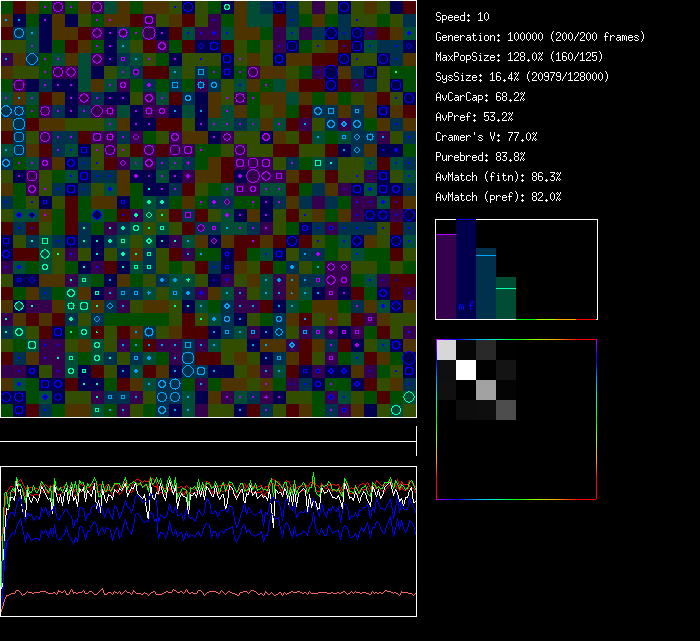Select the light gray top-left matrix cell
Screen dimensions: 700x641
(x=446, y=349)
